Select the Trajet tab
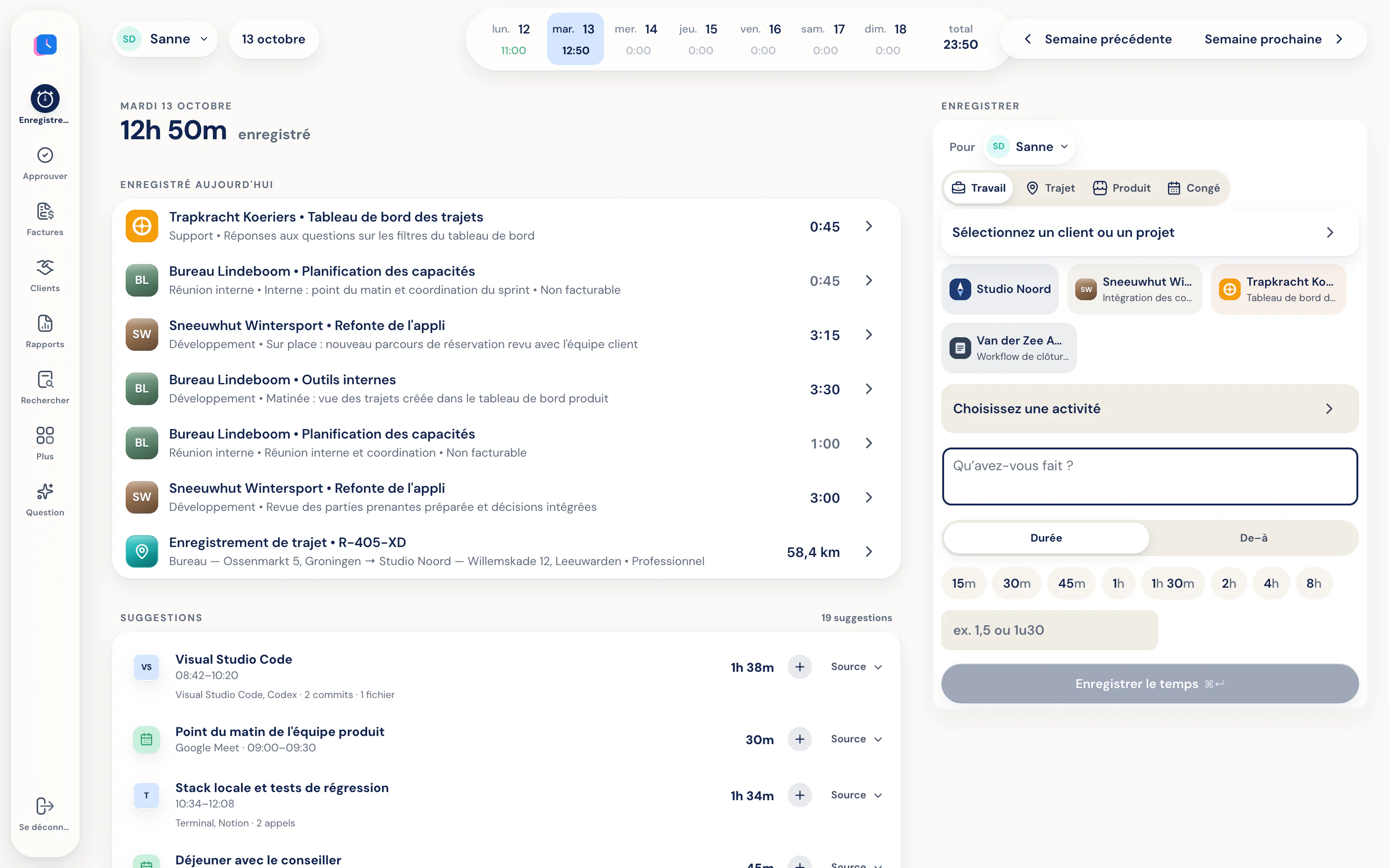The height and width of the screenshot is (868, 1389). coord(1050,189)
